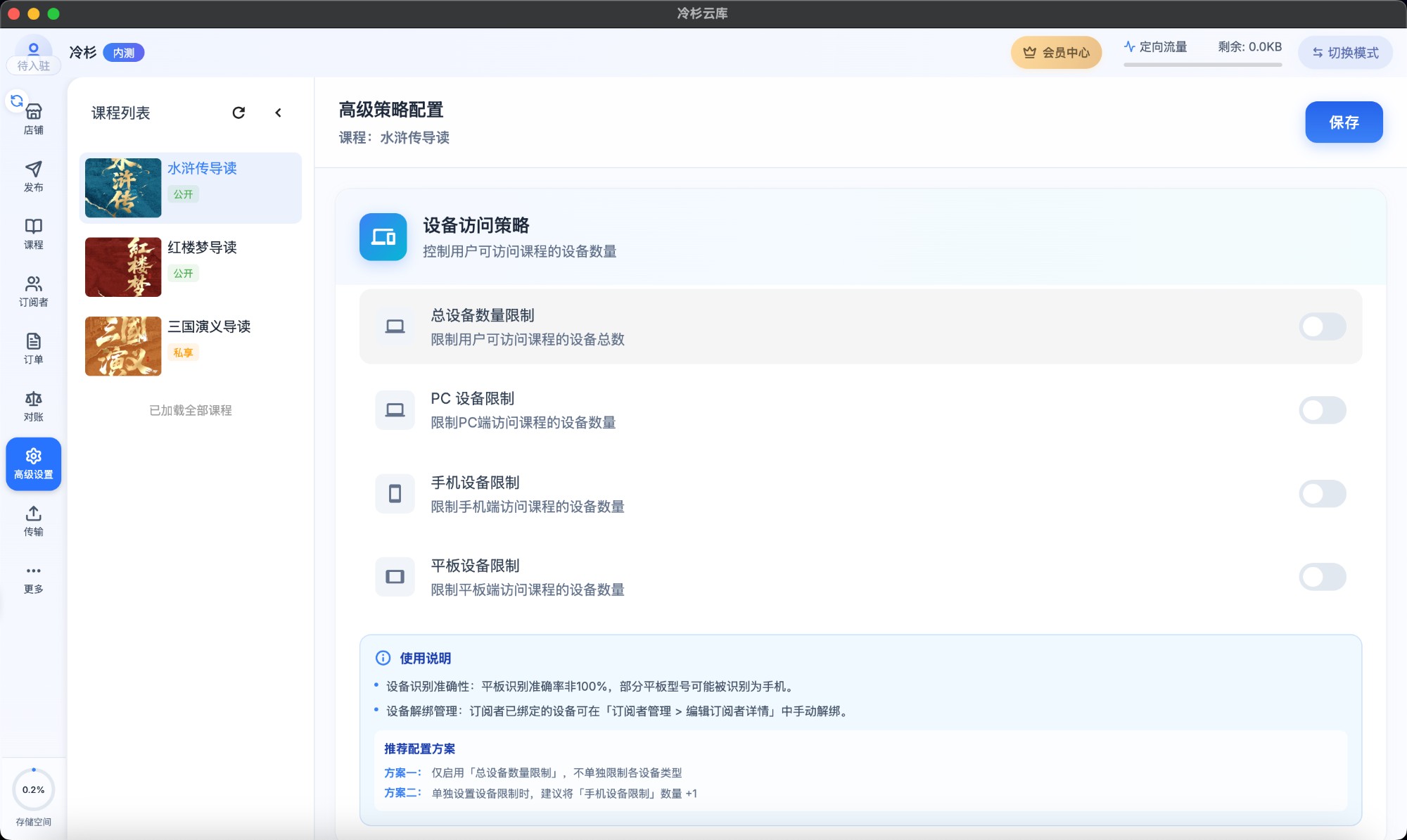Click the 已加载全部课程 text
The width and height of the screenshot is (1407, 840).
pyautogui.click(x=190, y=410)
